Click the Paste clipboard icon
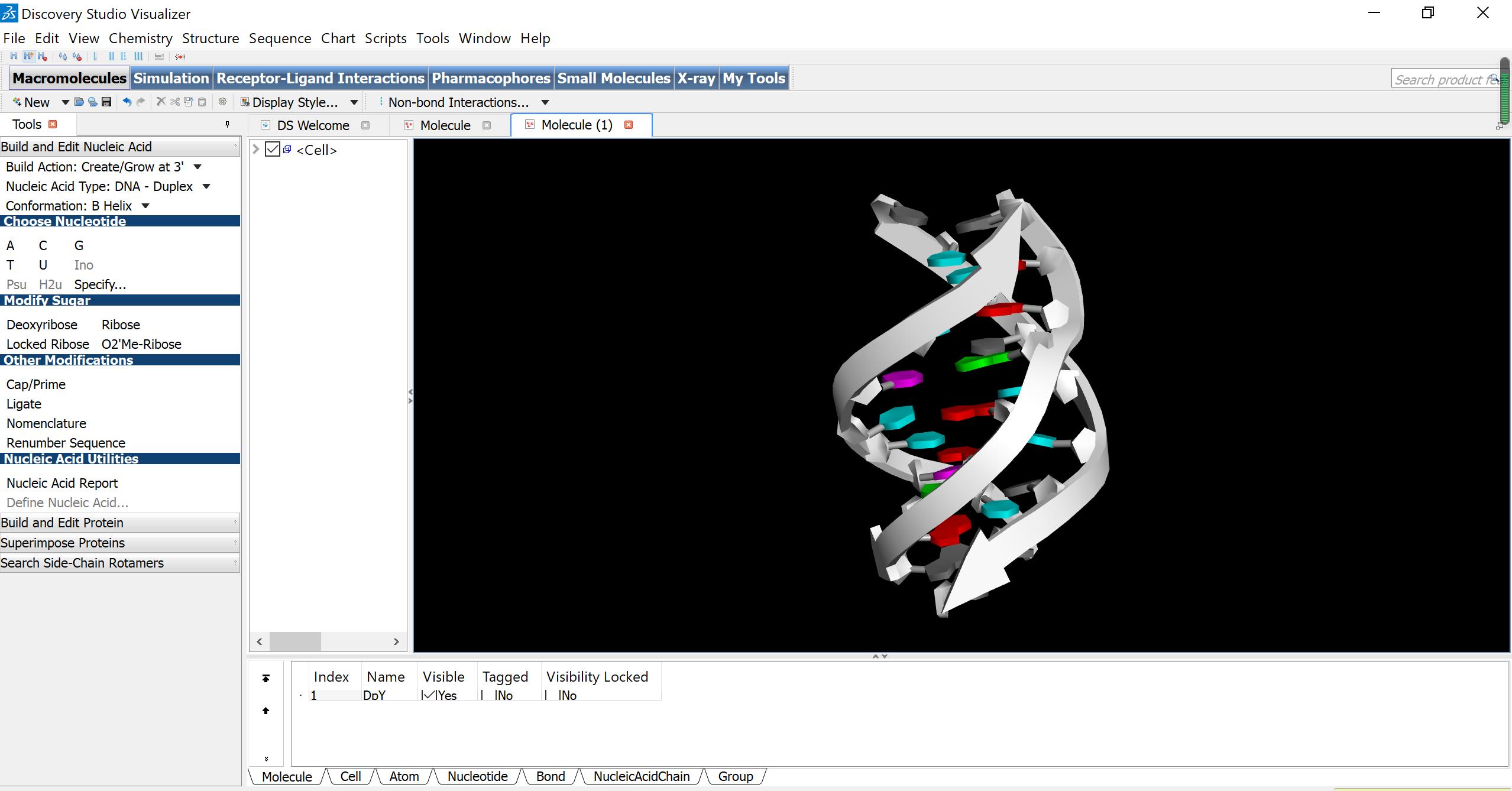Viewport: 1512px width, 791px height. pyautogui.click(x=202, y=102)
